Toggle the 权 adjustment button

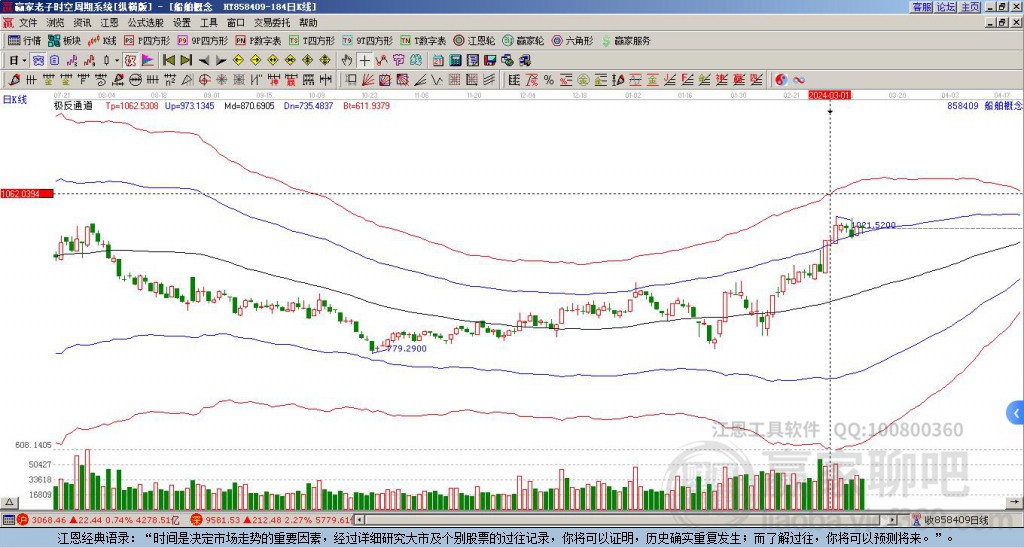coord(130,61)
